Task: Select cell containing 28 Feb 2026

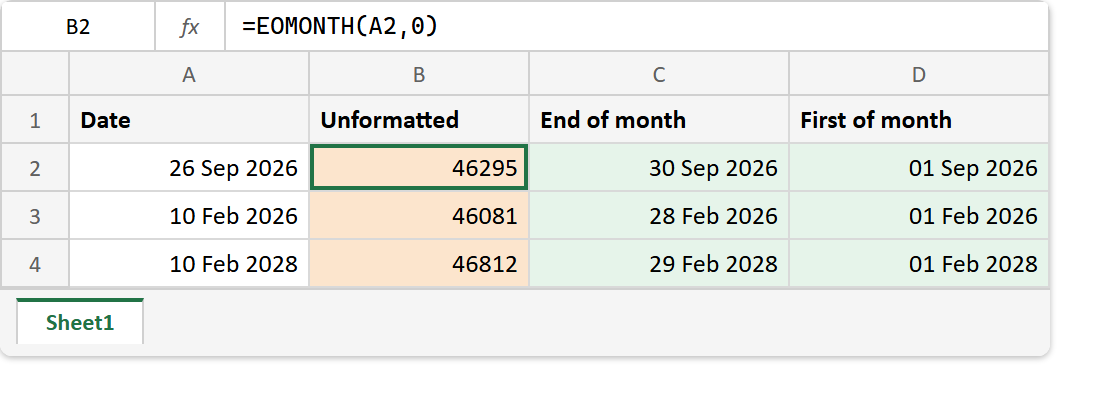Action: coord(659,216)
